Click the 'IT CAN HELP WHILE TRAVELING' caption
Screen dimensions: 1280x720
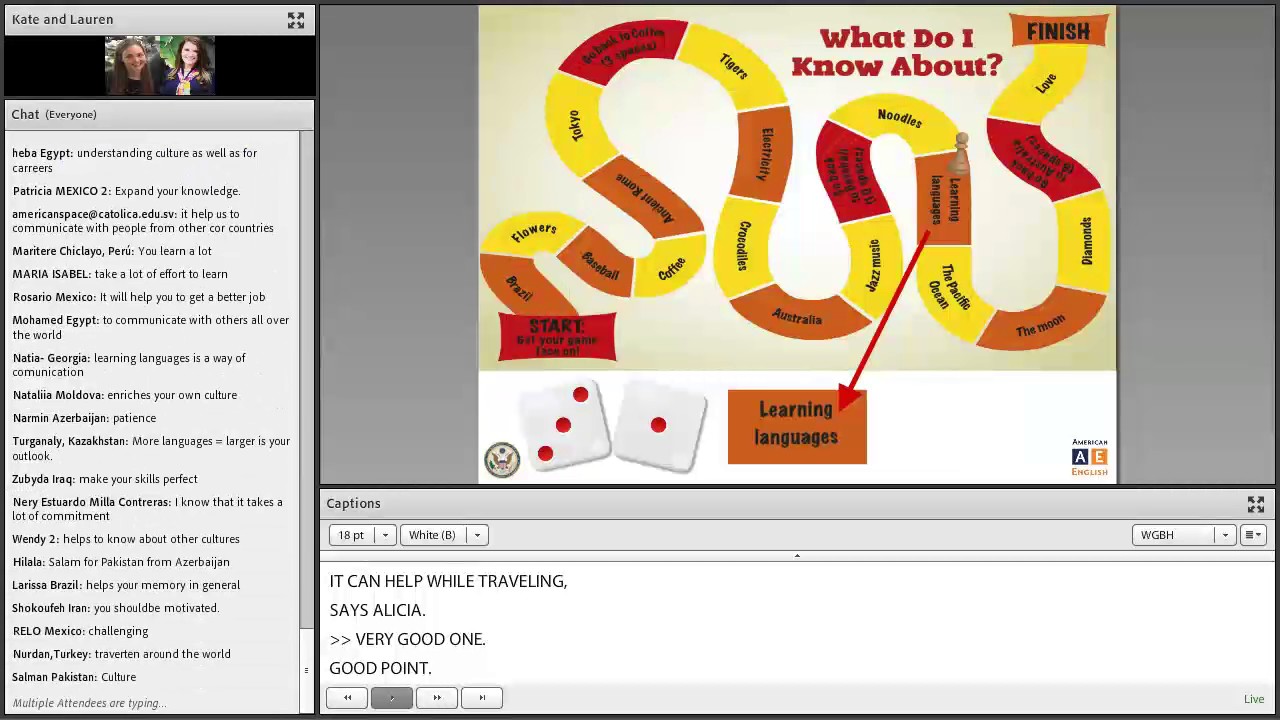pos(448,581)
